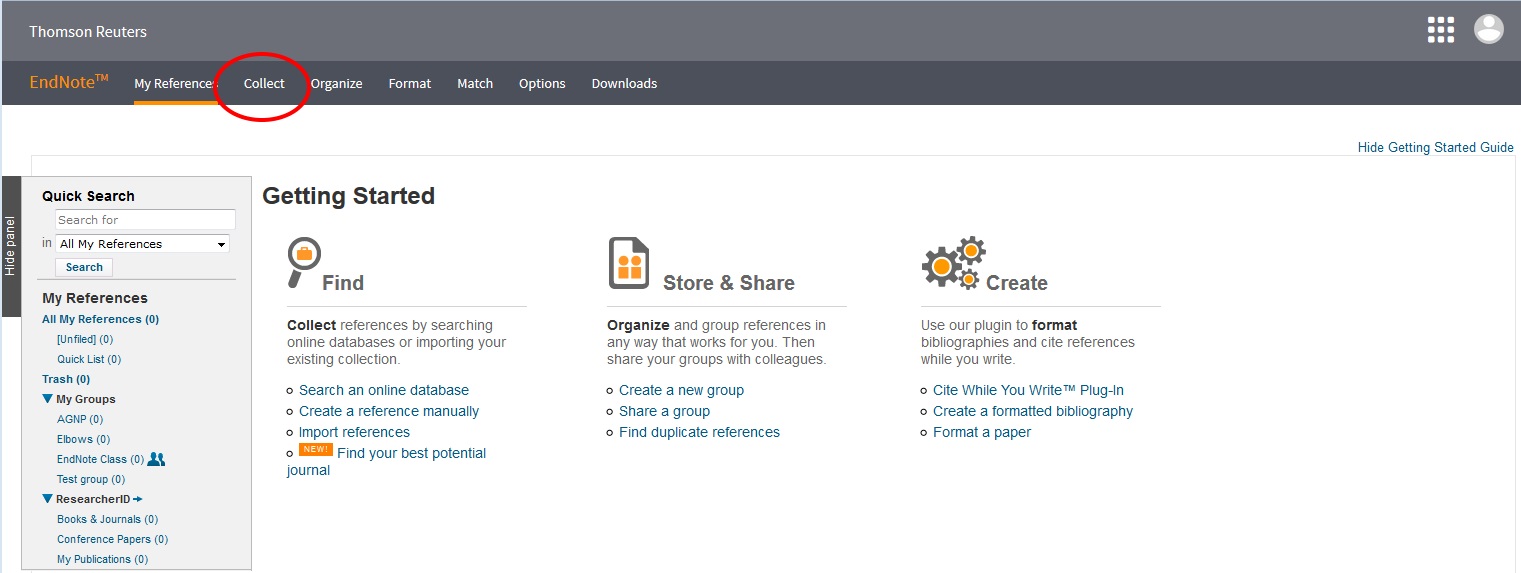The image size is (1521, 573).
Task: Click the Quick Search heading
Action: coord(88,196)
